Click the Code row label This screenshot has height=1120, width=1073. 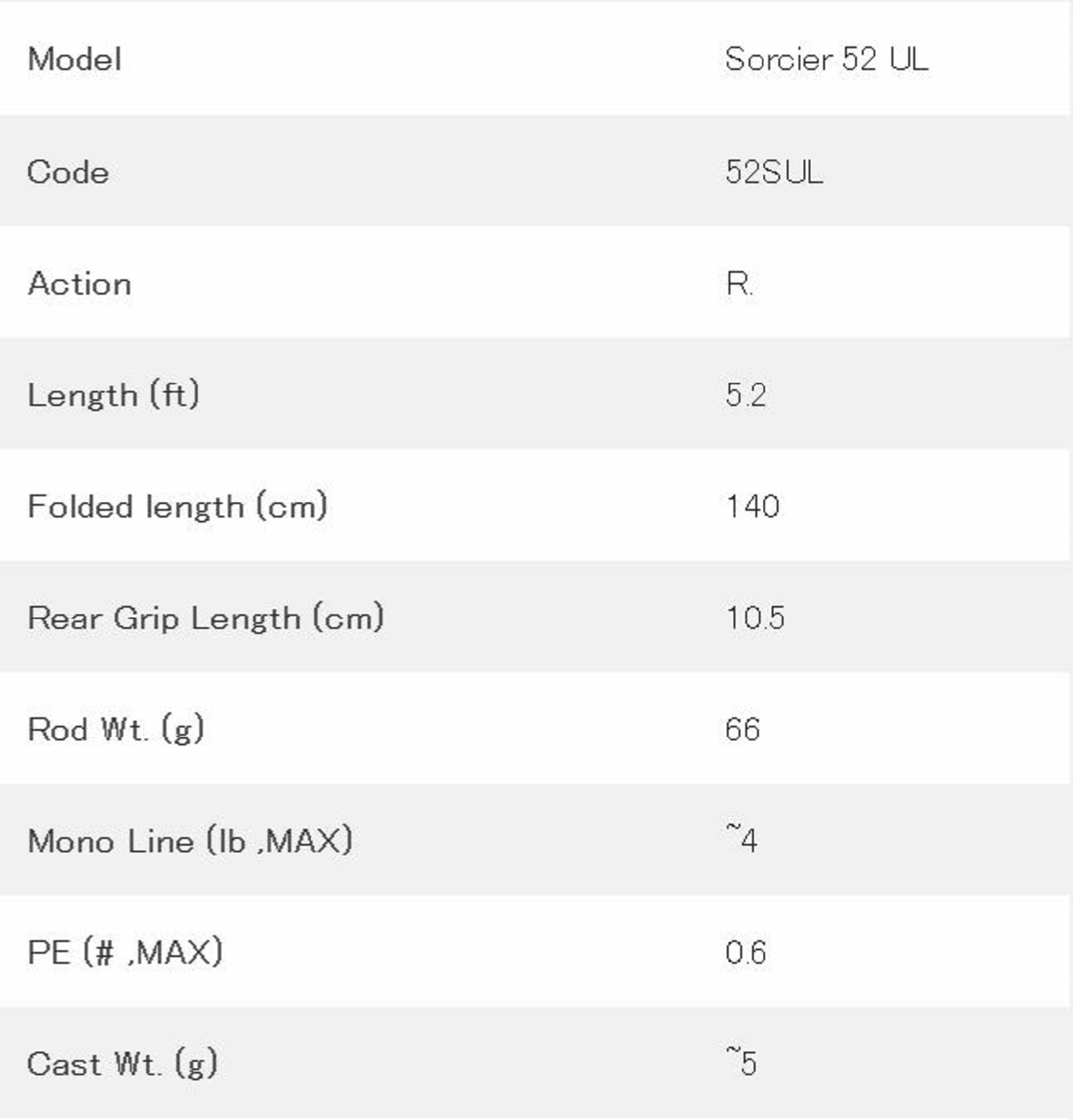68,172
